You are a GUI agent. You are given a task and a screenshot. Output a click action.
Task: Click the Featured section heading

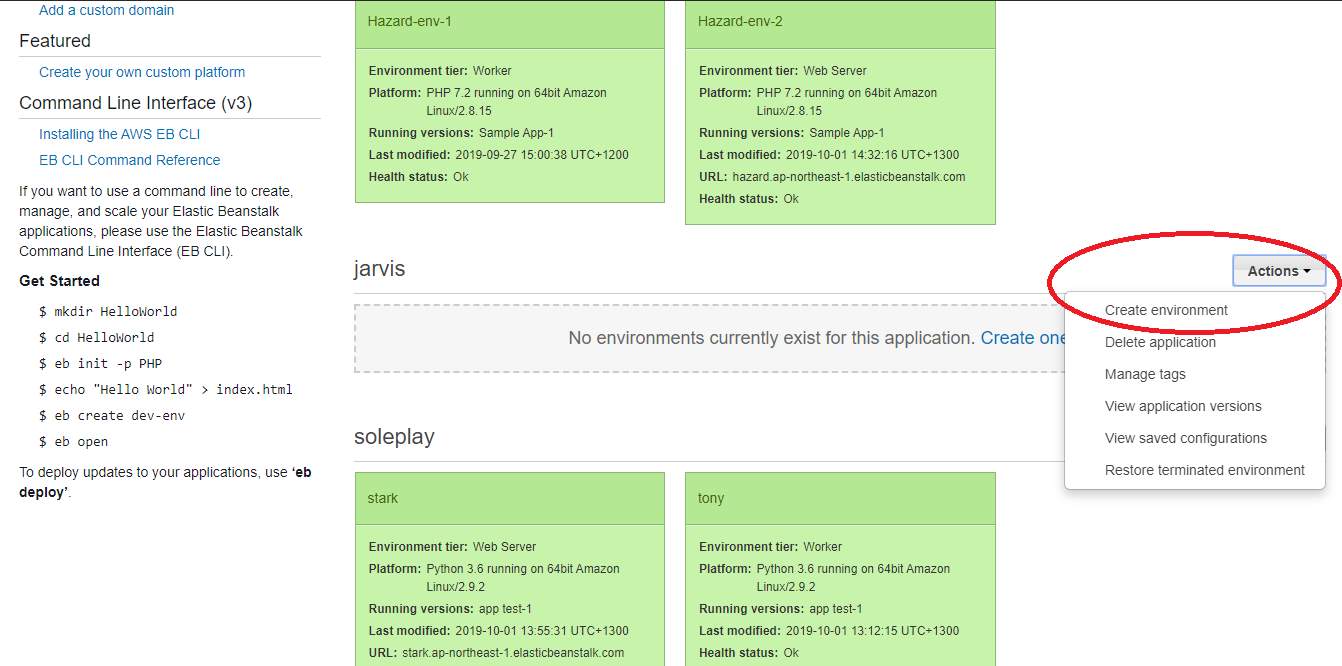click(x=55, y=41)
